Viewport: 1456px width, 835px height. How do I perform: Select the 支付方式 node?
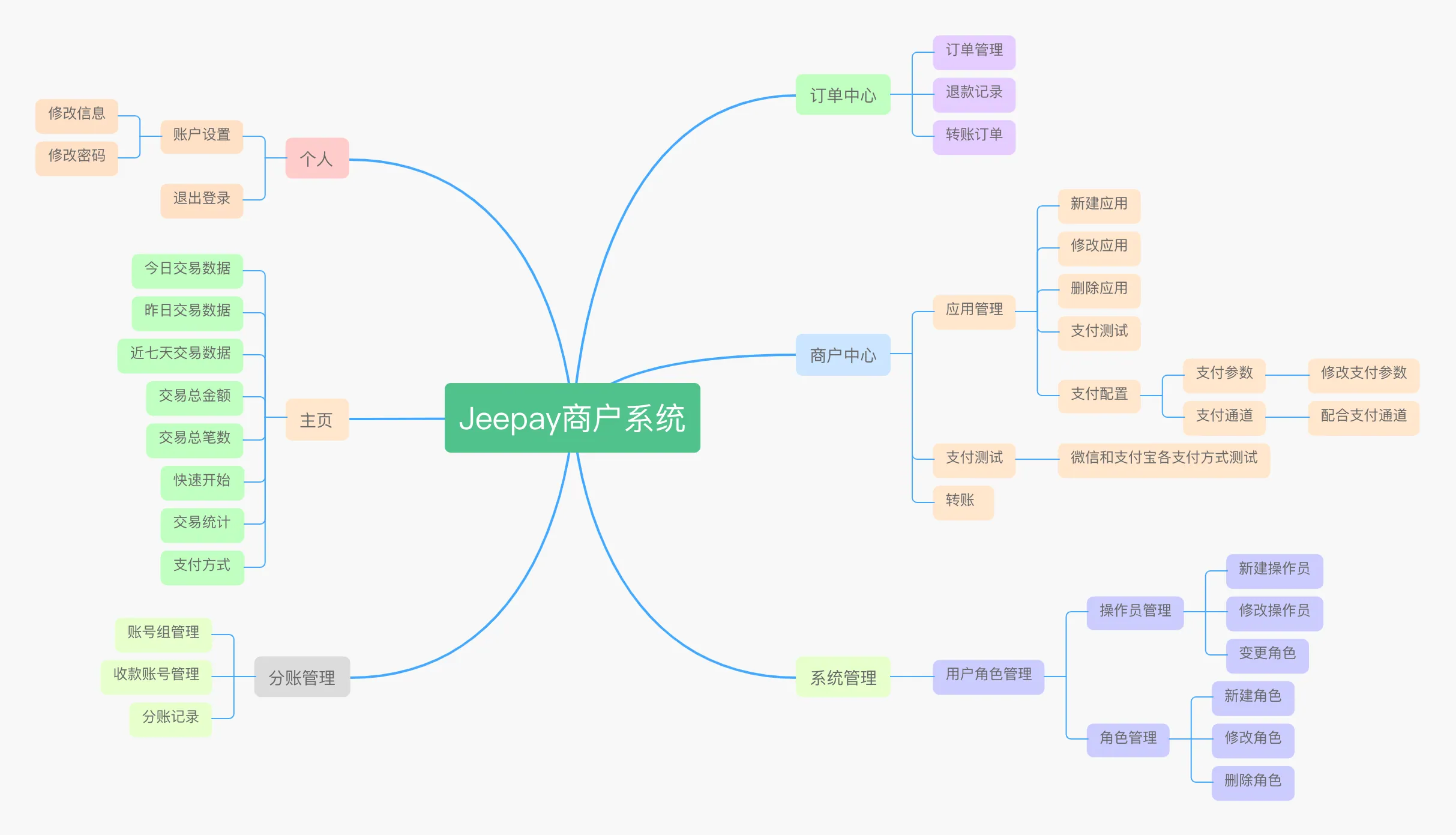point(202,567)
